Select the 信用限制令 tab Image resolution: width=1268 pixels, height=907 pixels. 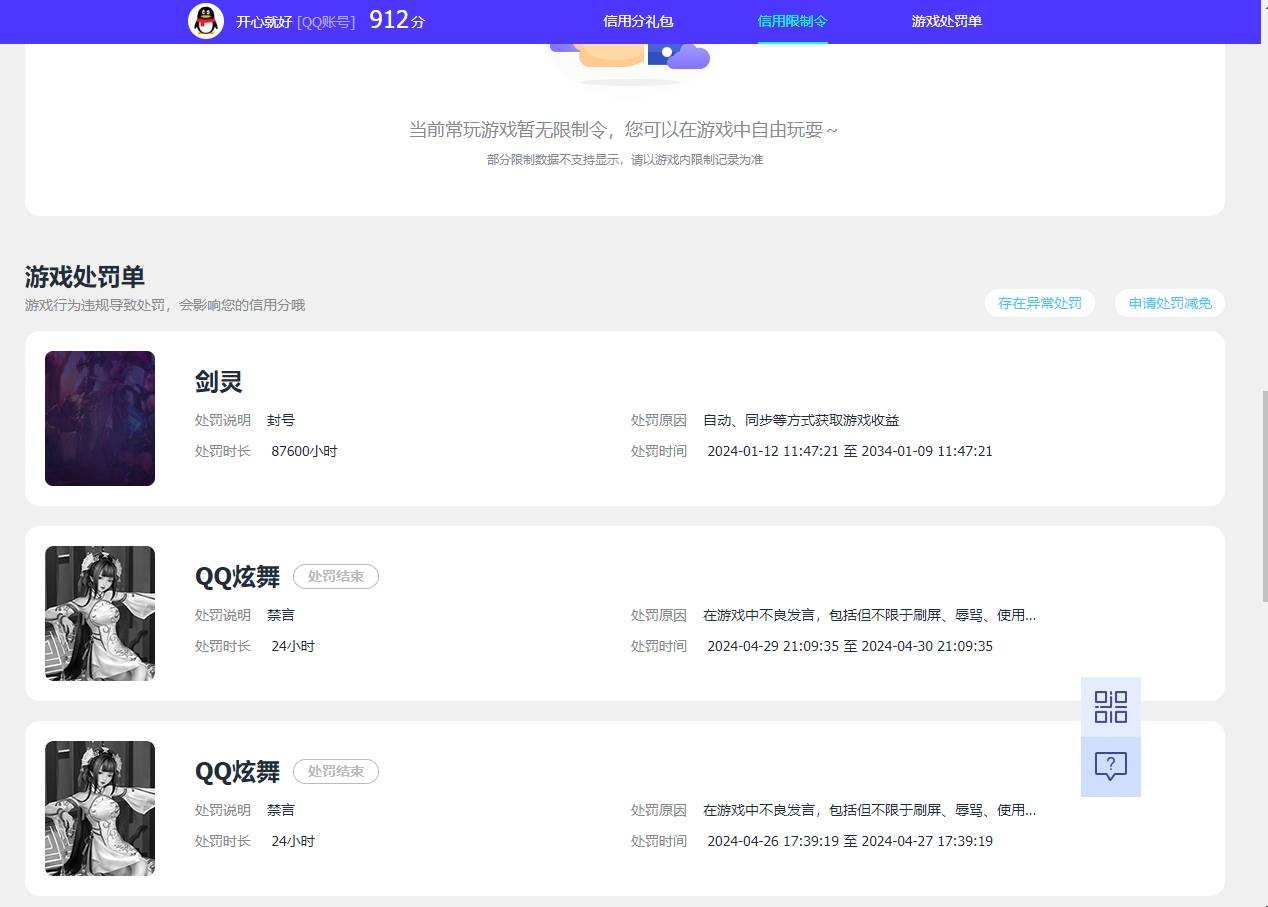tap(792, 21)
